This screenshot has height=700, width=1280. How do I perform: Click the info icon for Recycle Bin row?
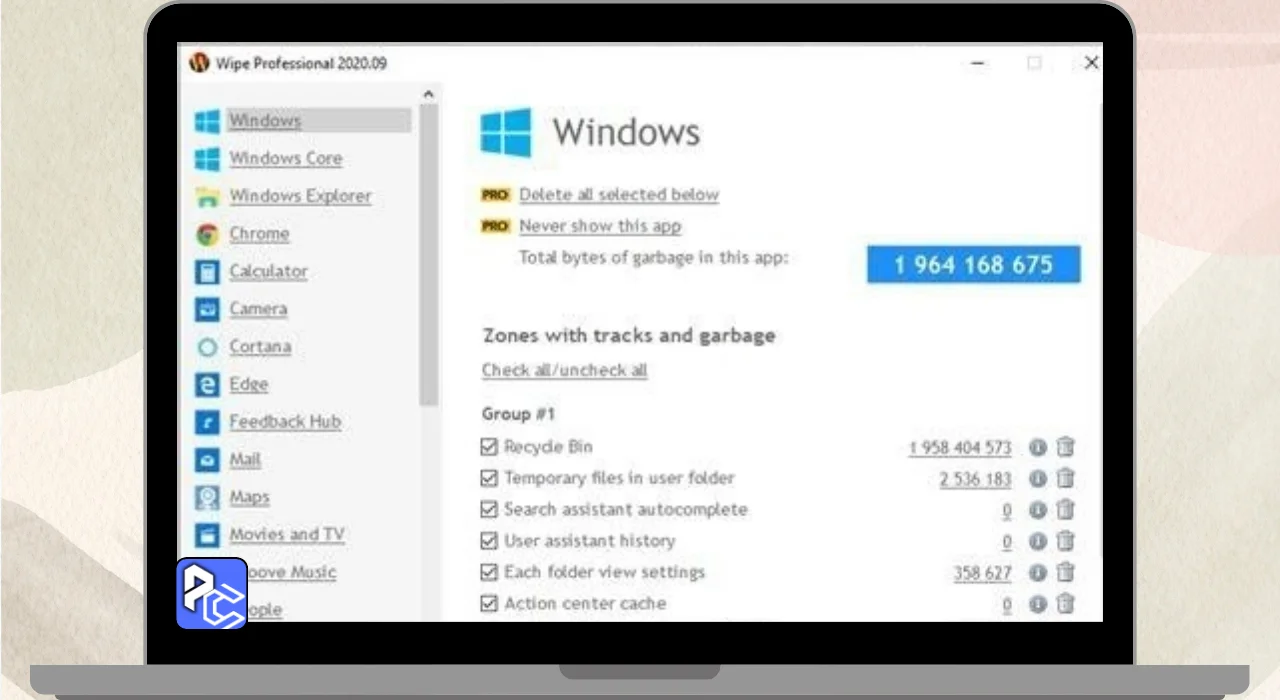1038,448
